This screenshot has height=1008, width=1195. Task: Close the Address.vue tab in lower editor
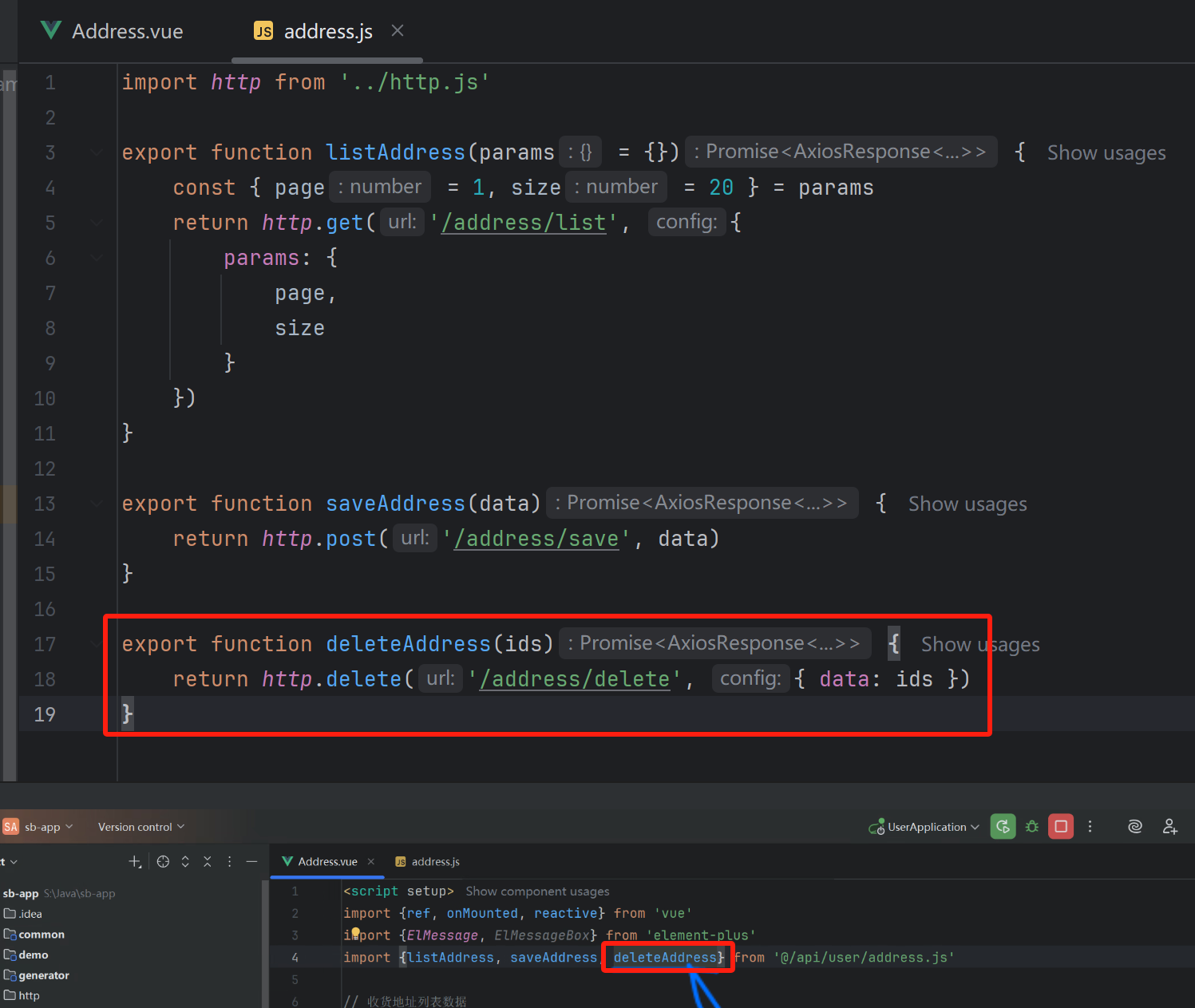coord(371,862)
